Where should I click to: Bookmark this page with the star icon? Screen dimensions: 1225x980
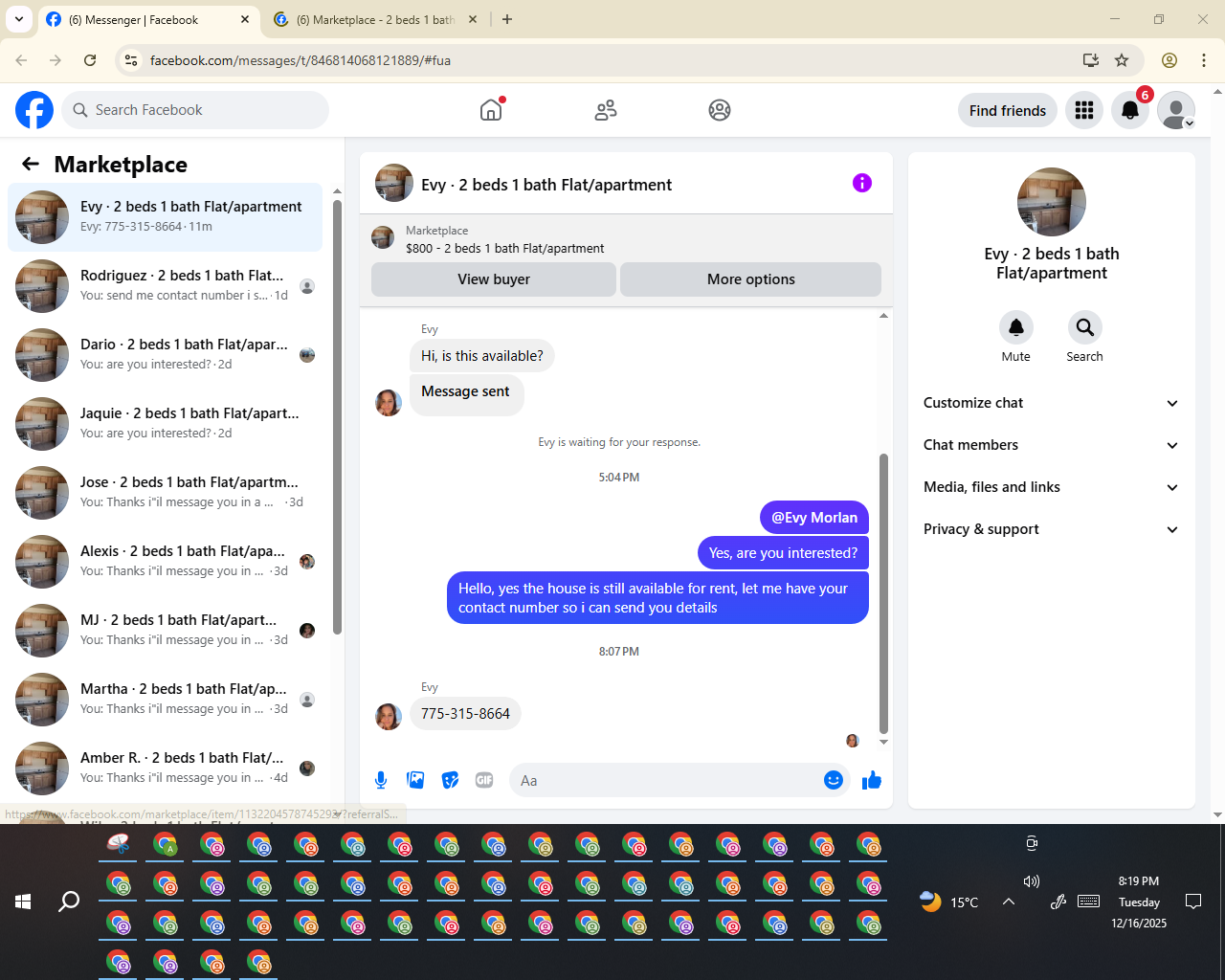point(1122,60)
